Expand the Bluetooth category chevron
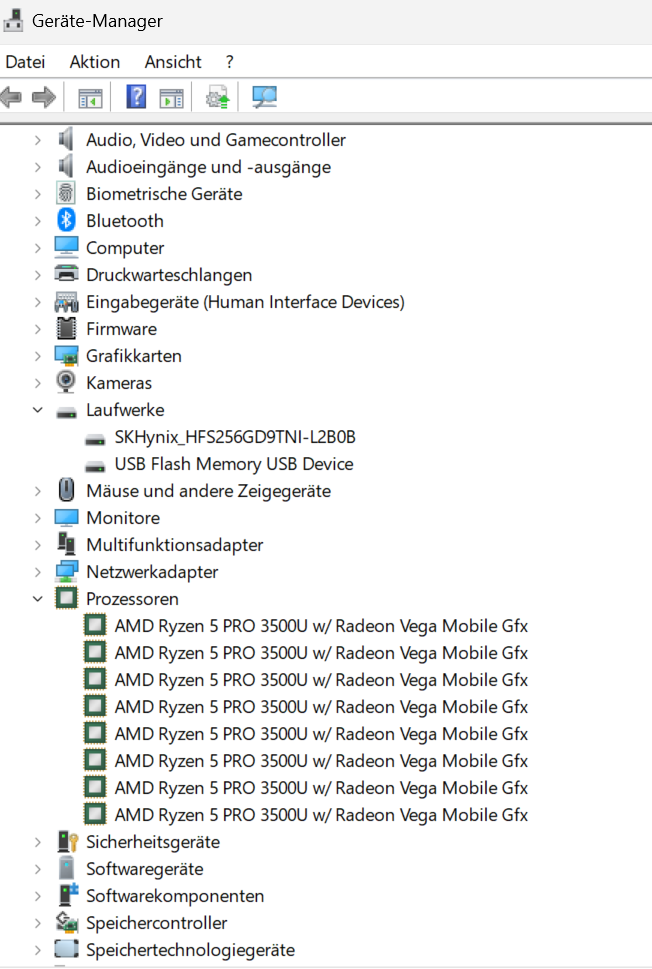The width and height of the screenshot is (652, 969). [x=38, y=221]
